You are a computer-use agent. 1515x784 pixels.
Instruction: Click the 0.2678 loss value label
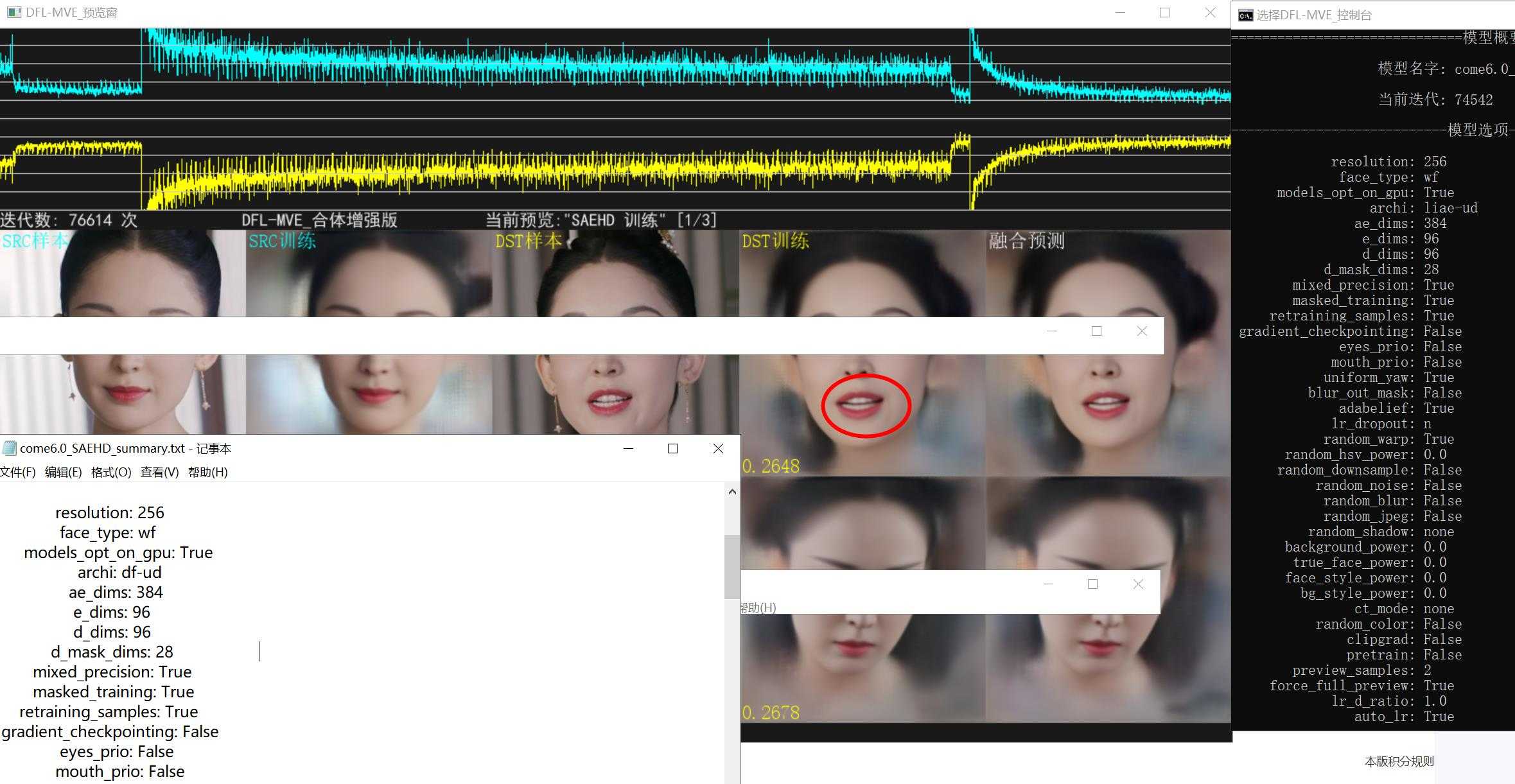click(771, 713)
